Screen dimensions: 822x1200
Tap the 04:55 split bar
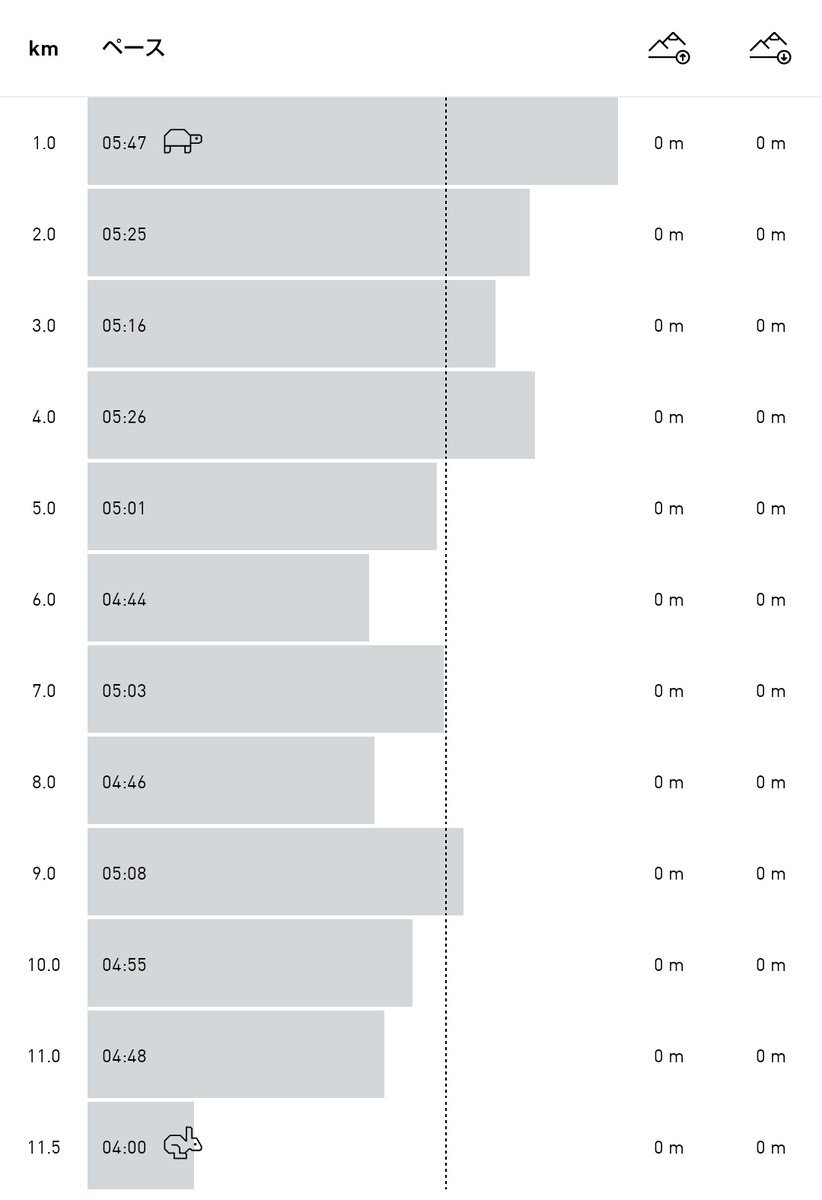pos(250,963)
